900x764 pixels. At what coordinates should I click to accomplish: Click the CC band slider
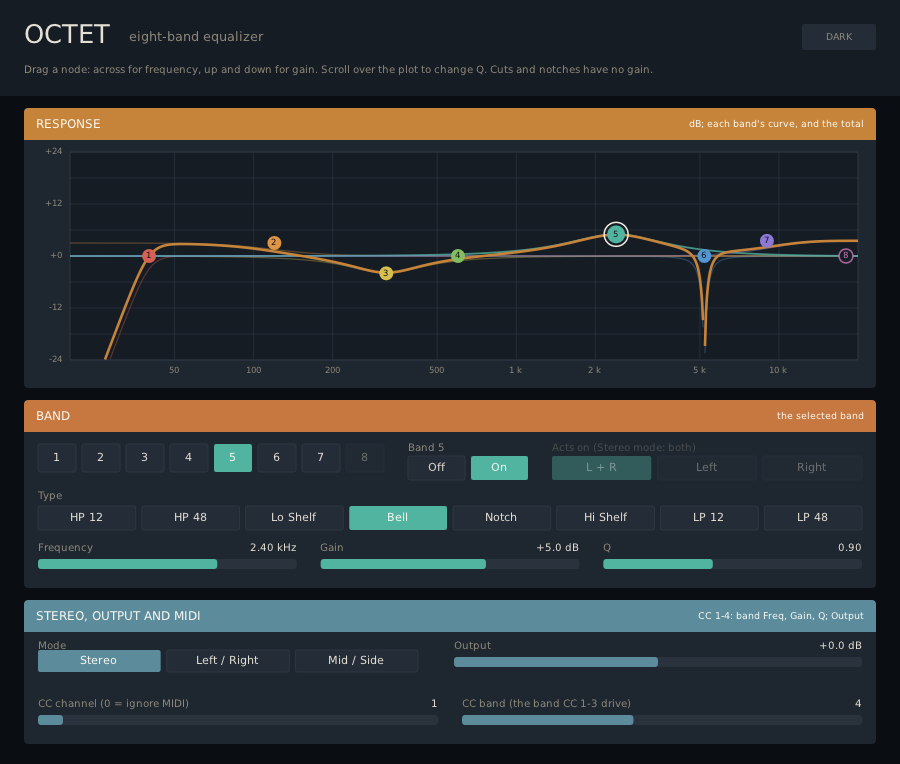pyautogui.click(x=662, y=720)
